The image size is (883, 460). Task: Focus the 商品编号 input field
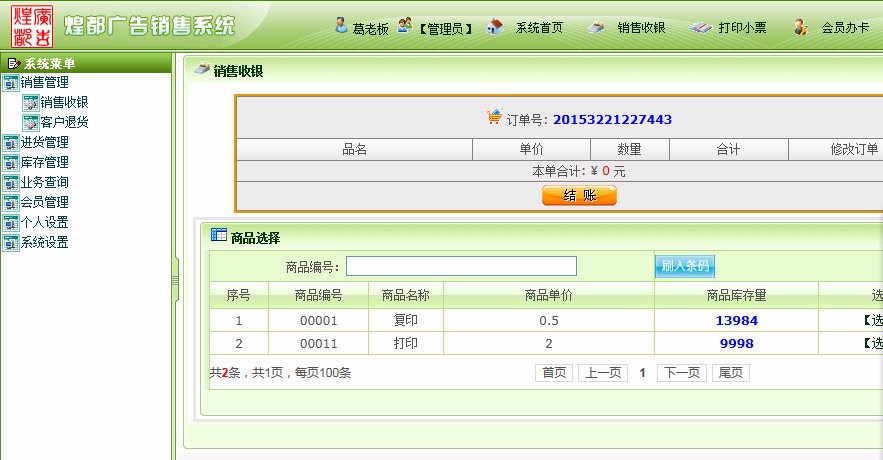[x=461, y=266]
